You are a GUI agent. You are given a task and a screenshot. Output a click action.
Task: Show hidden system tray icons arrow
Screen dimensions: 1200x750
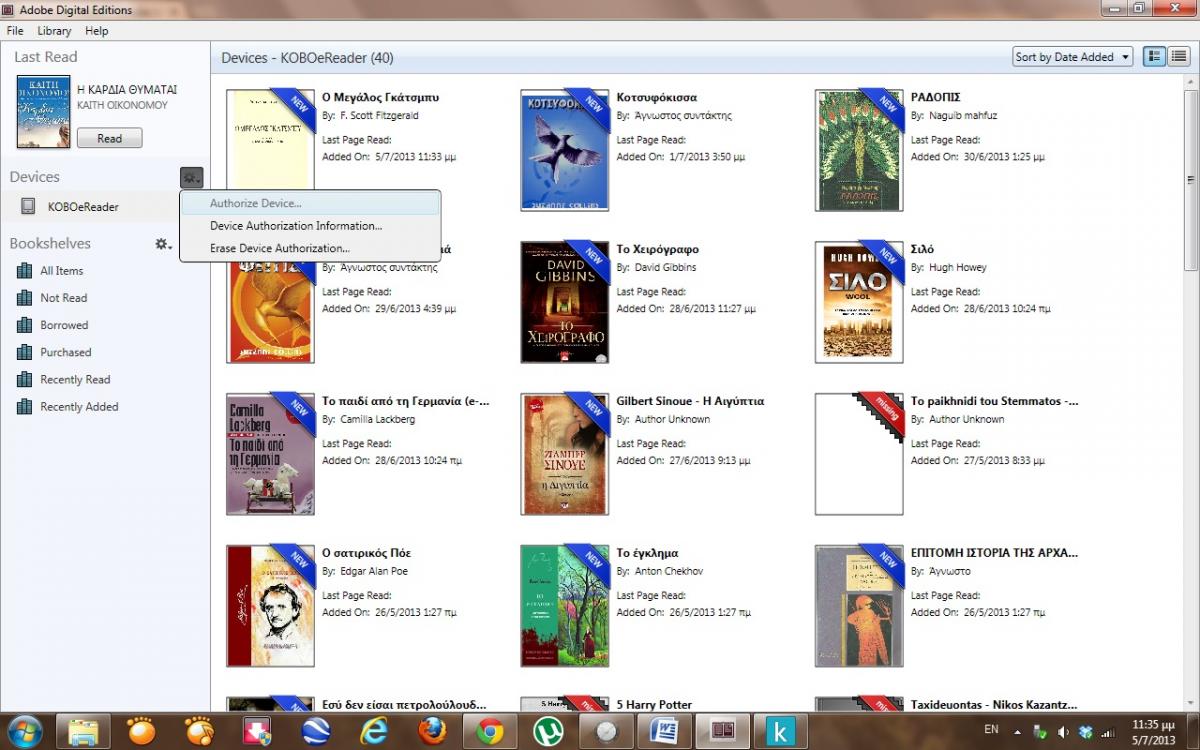(1018, 732)
